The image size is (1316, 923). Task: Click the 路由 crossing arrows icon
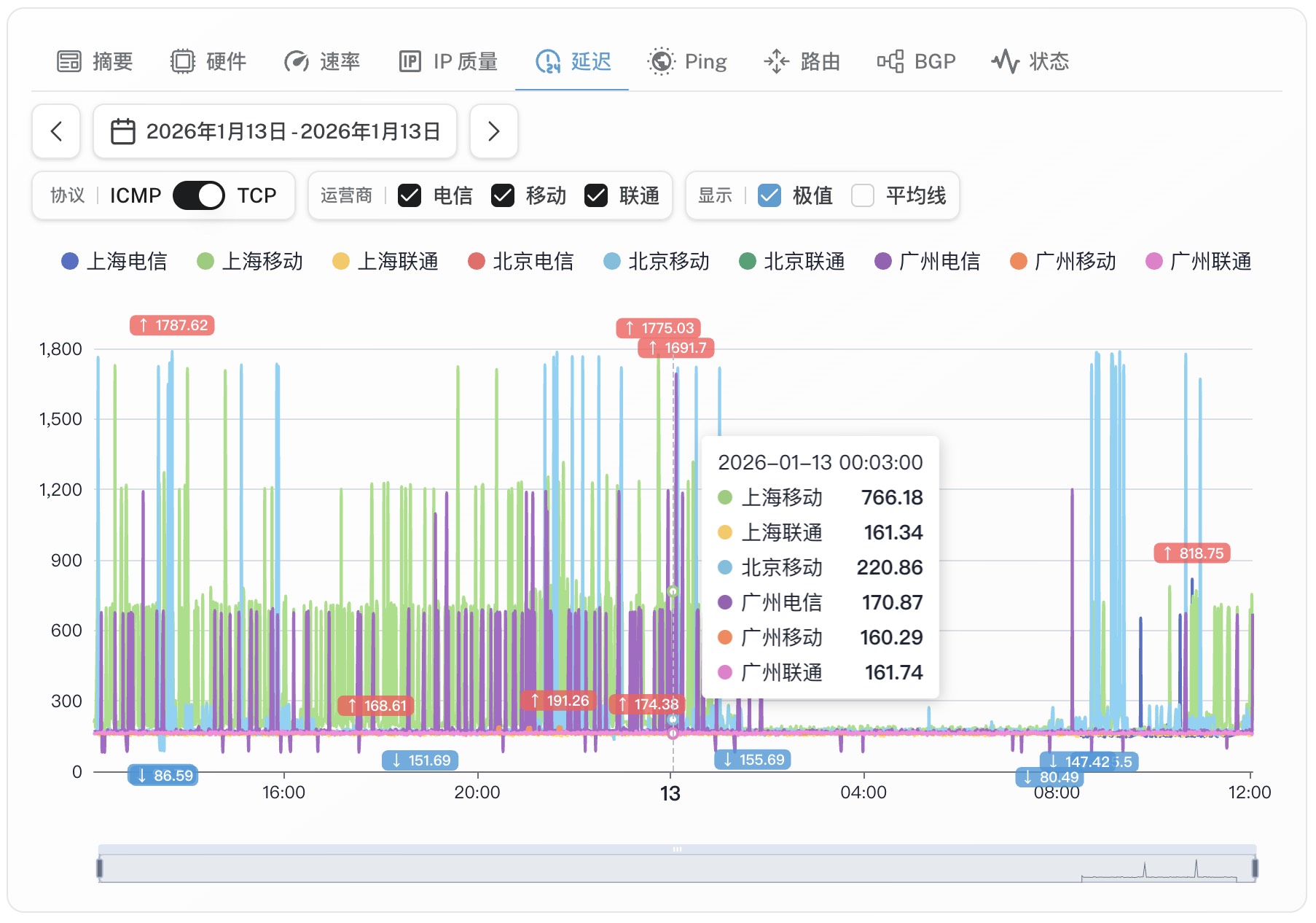pyautogui.click(x=776, y=61)
